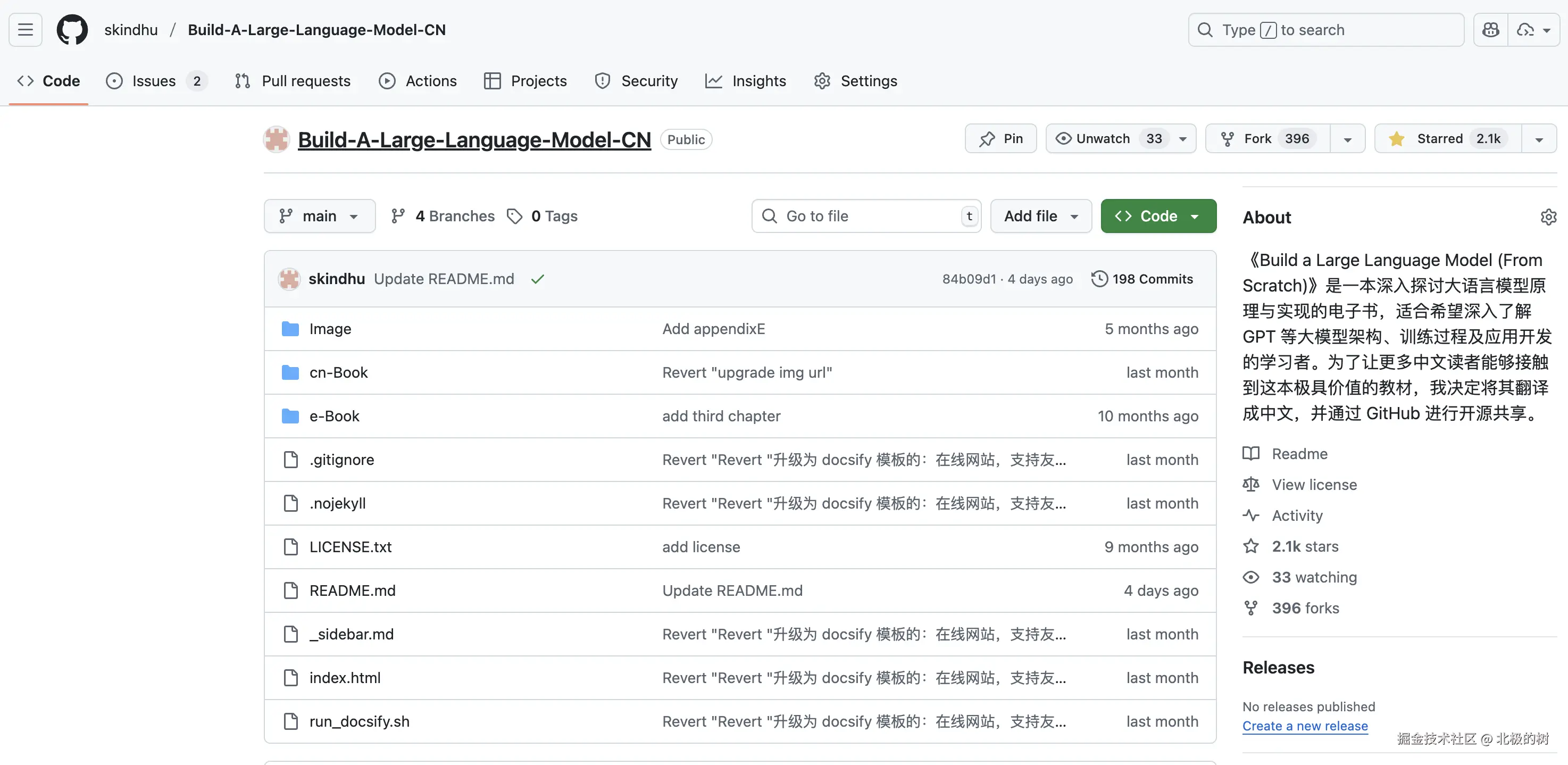Open the README.md file
Viewport: 1568px width, 765px height.
[x=352, y=591]
